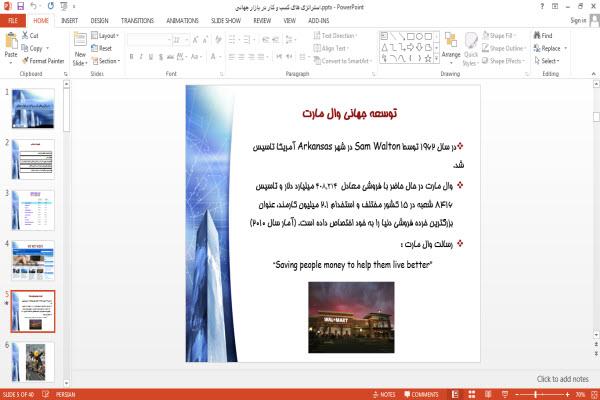Open the Shape Outline dropdown
Screen dimensions: 600x400
(504, 48)
